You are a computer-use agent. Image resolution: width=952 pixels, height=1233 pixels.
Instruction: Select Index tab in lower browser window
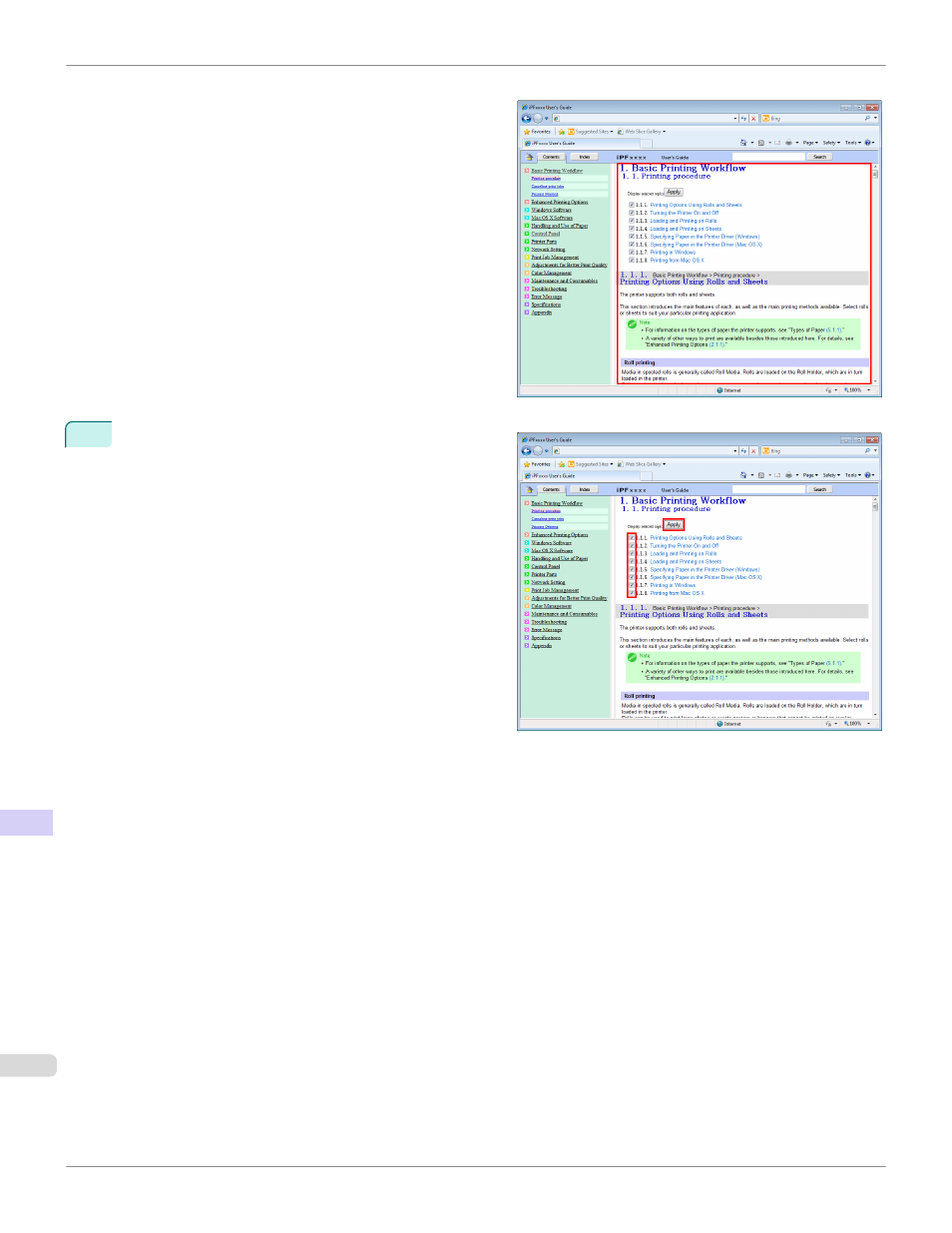click(585, 489)
